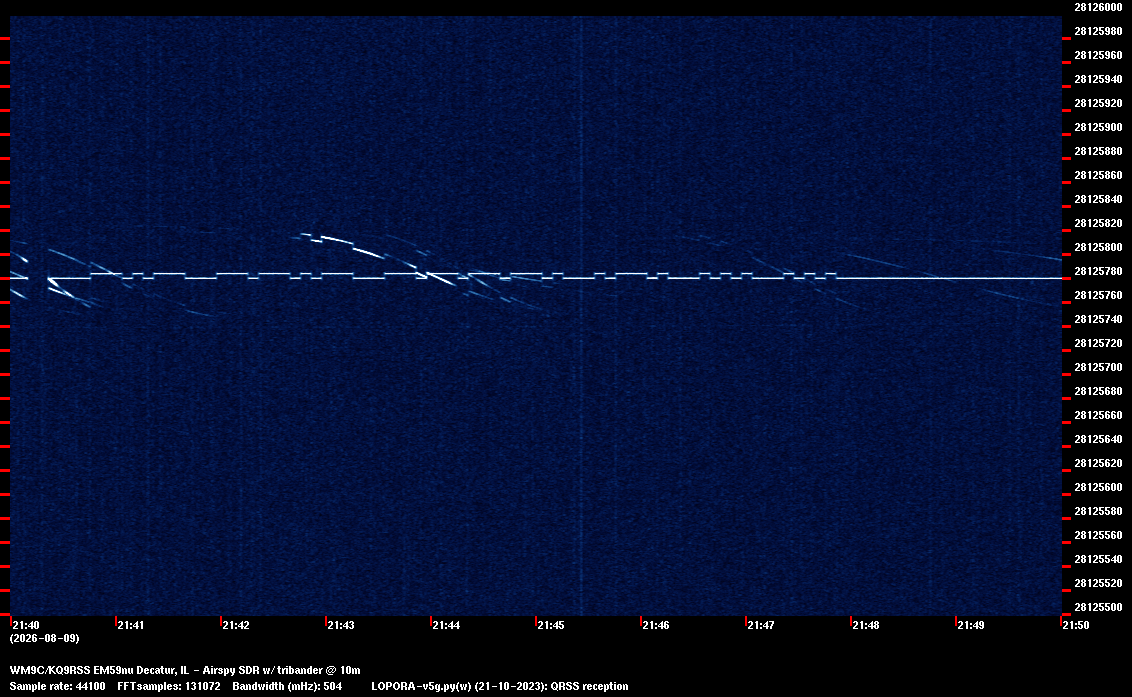Image resolution: width=1132 pixels, height=697 pixels.
Task: Click the 28125540 frequency label
Action: click(x=1098, y=558)
